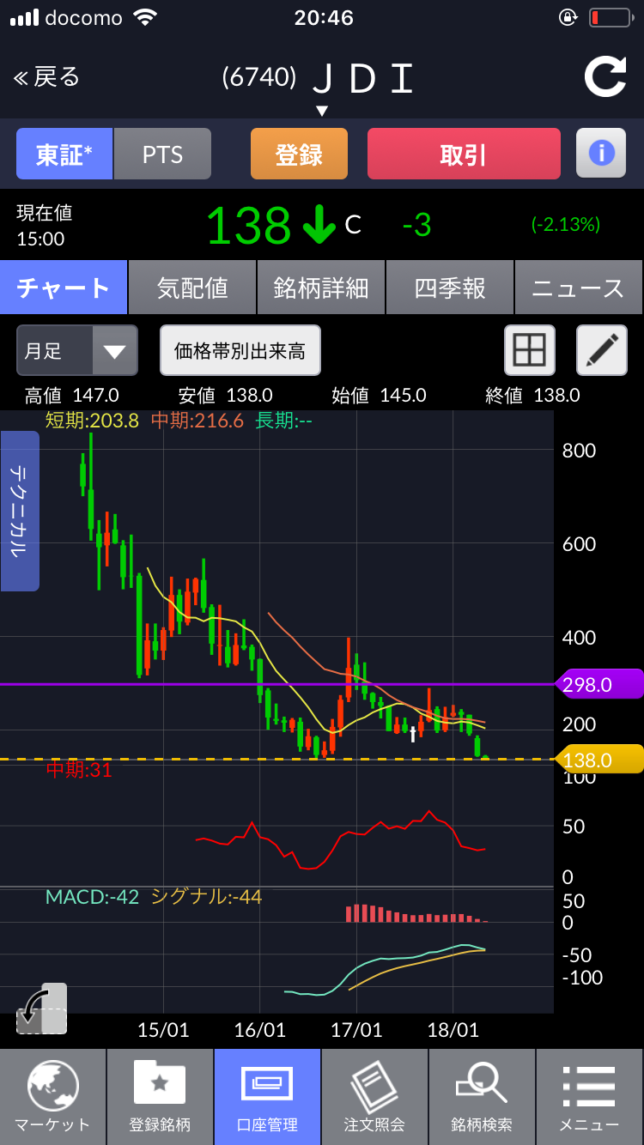Expand the 月足 timeframe dropdown
The image size is (644, 1145).
pos(76,351)
